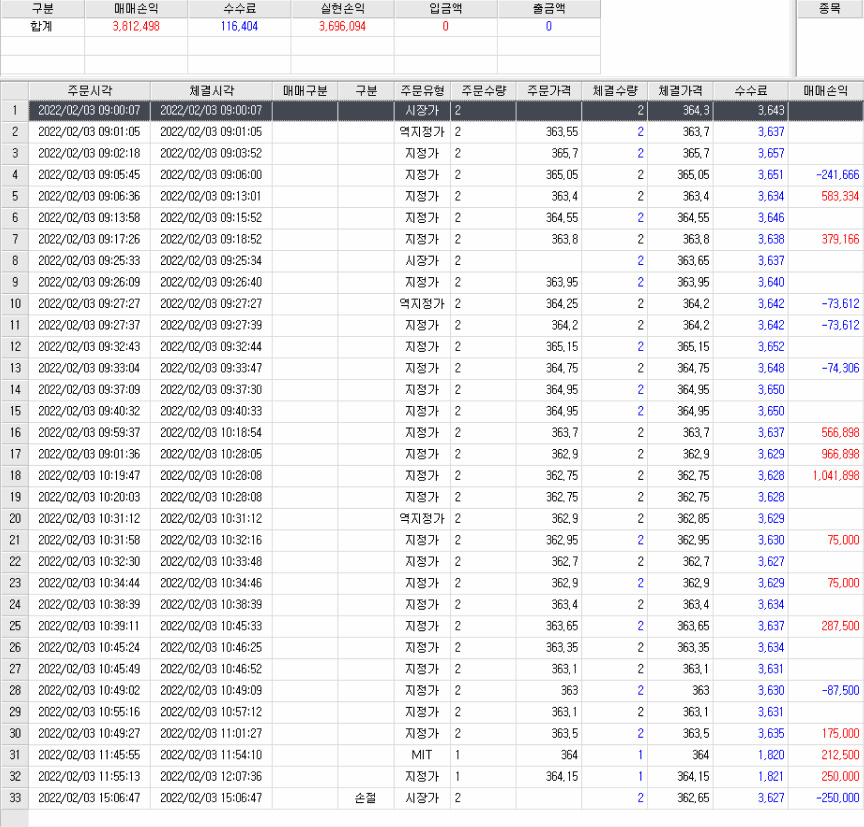Select the 주문유형 column header
The width and height of the screenshot is (864, 827).
[x=422, y=90]
